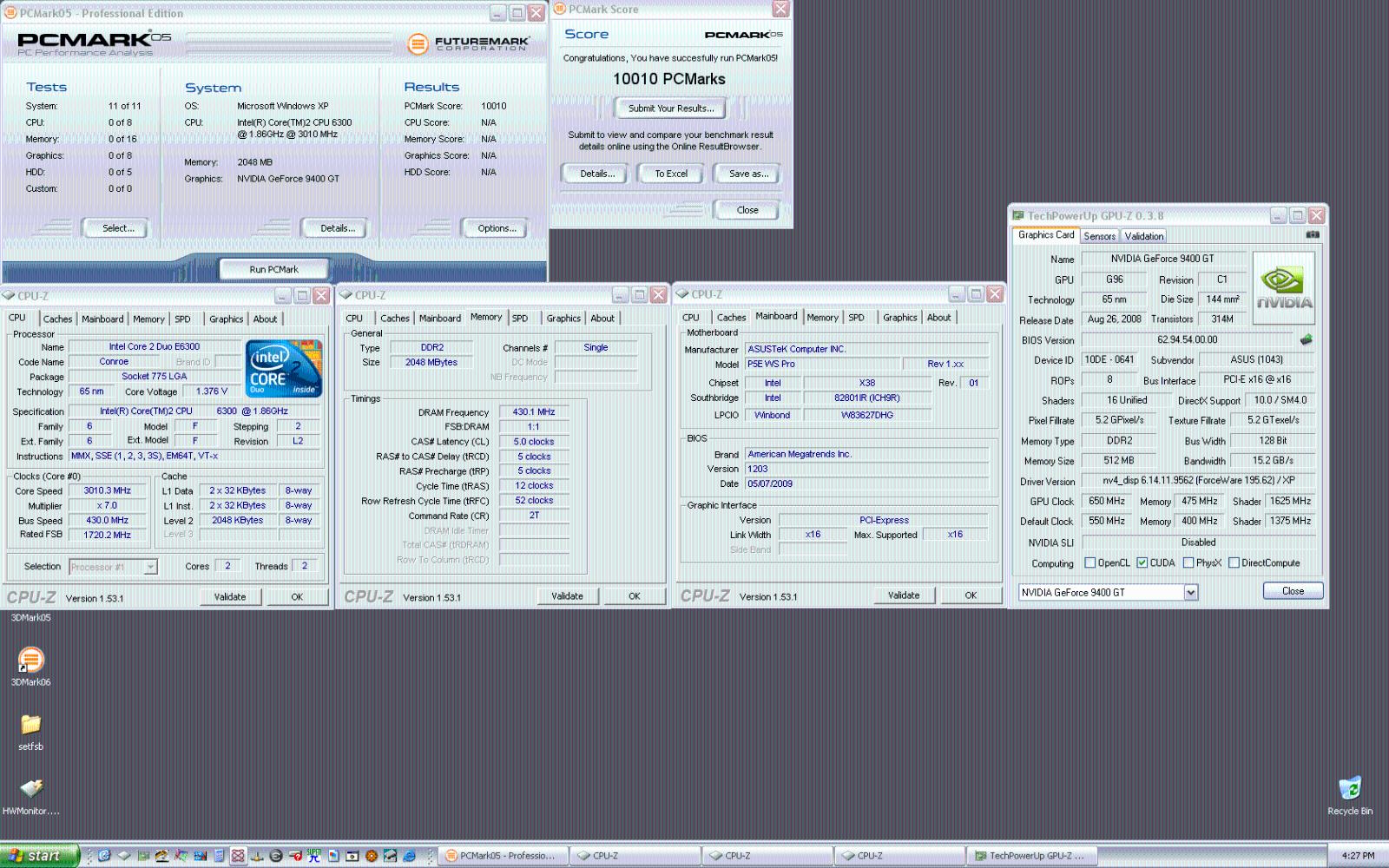Switch to the Sensors tab in GPU-Z

pyautogui.click(x=1099, y=236)
